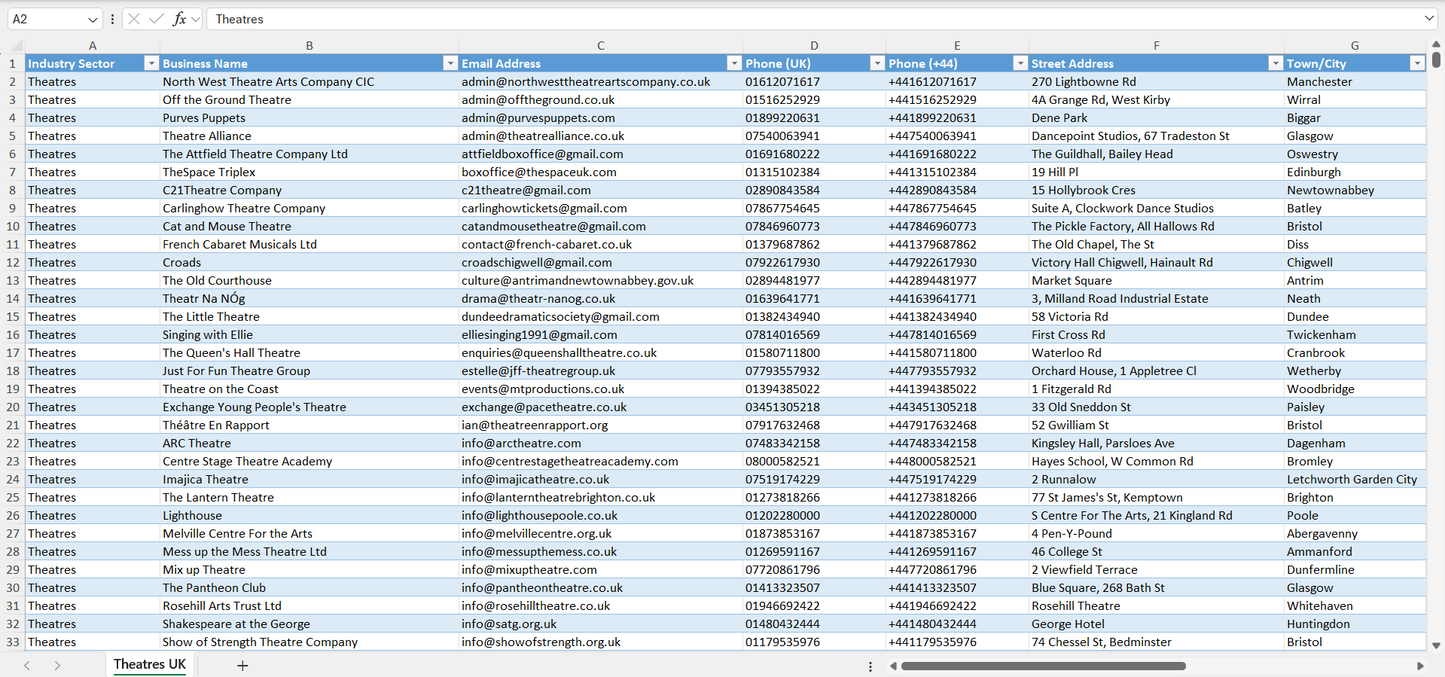This screenshot has width=1445, height=677.
Task: Select cell 'C21Theatre Company'
Action: (x=309, y=189)
